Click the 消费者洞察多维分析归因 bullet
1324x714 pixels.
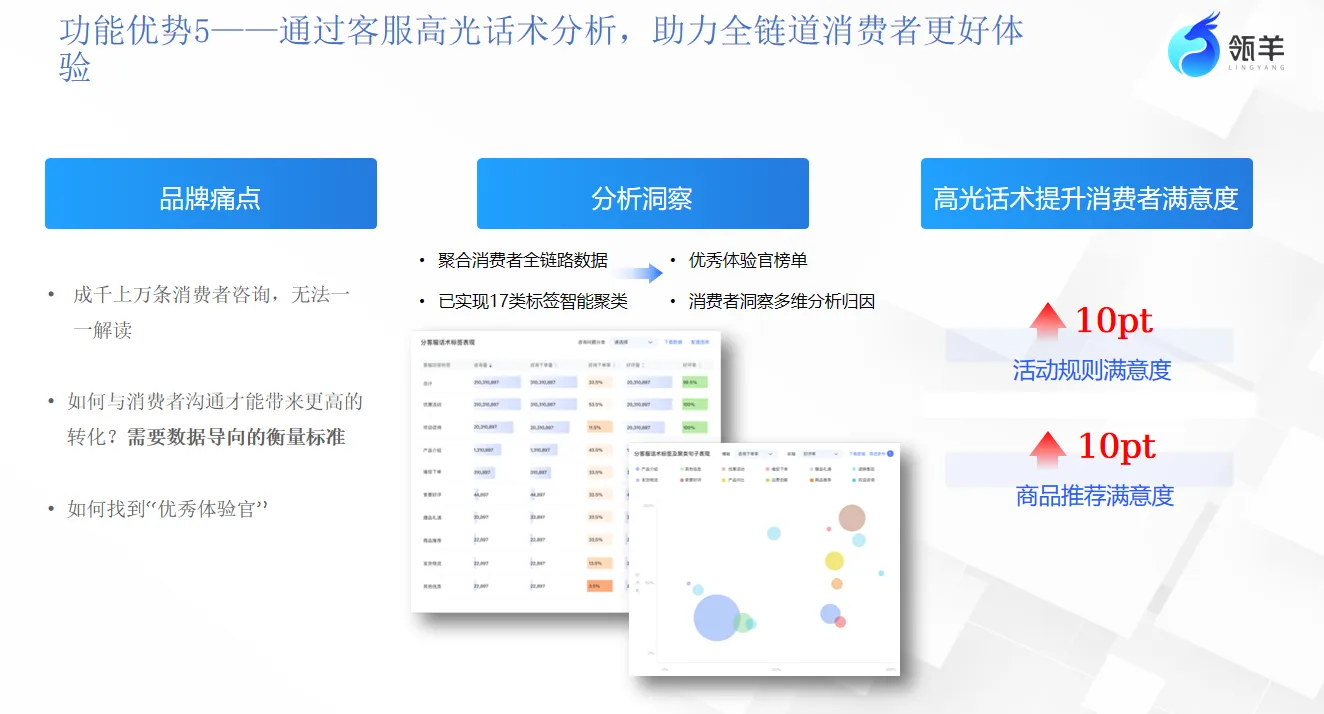coord(782,301)
